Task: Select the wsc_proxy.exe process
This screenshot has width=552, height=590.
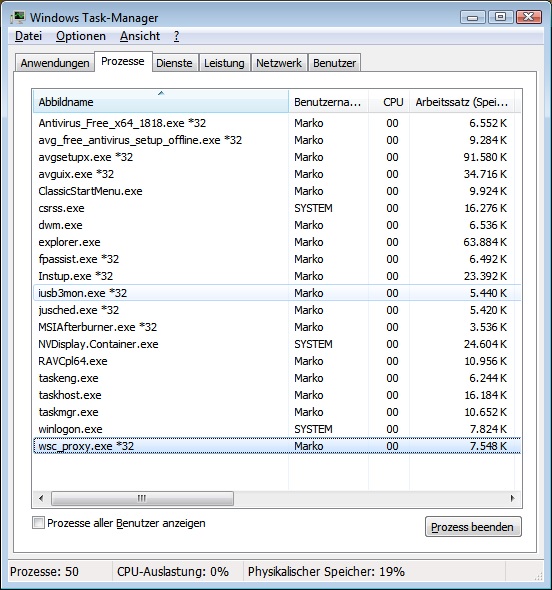Action: [x=277, y=446]
